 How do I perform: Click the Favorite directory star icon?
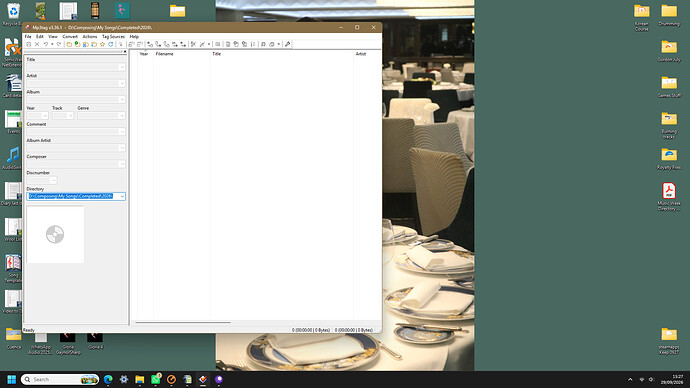pyautogui.click(x=103, y=44)
